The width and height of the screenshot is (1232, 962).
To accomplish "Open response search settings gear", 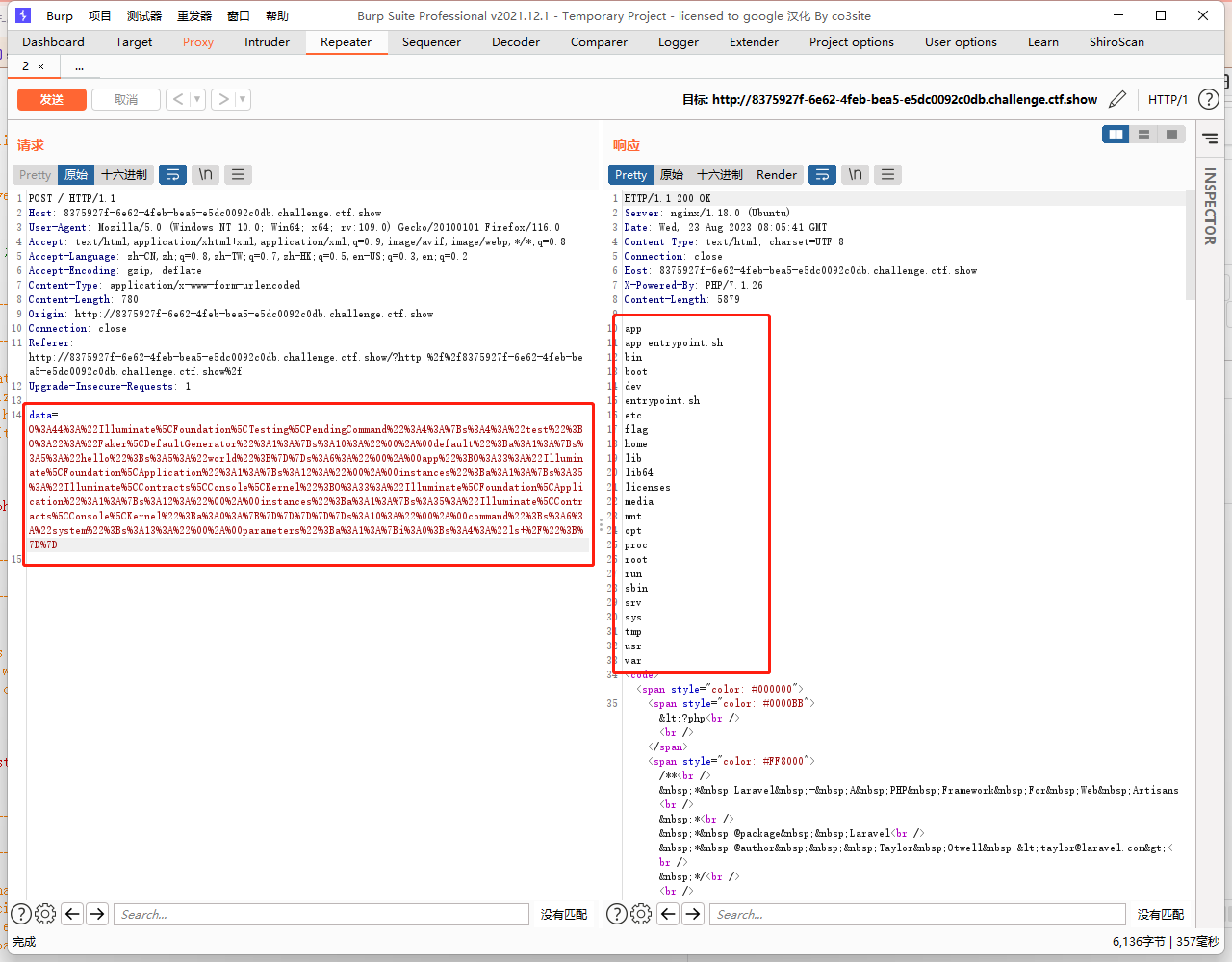I will coord(641,914).
